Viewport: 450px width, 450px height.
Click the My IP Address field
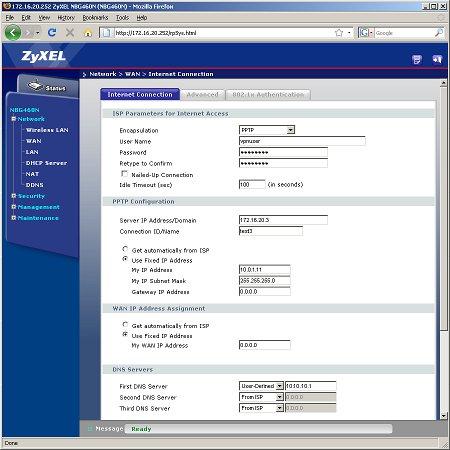click(x=265, y=269)
